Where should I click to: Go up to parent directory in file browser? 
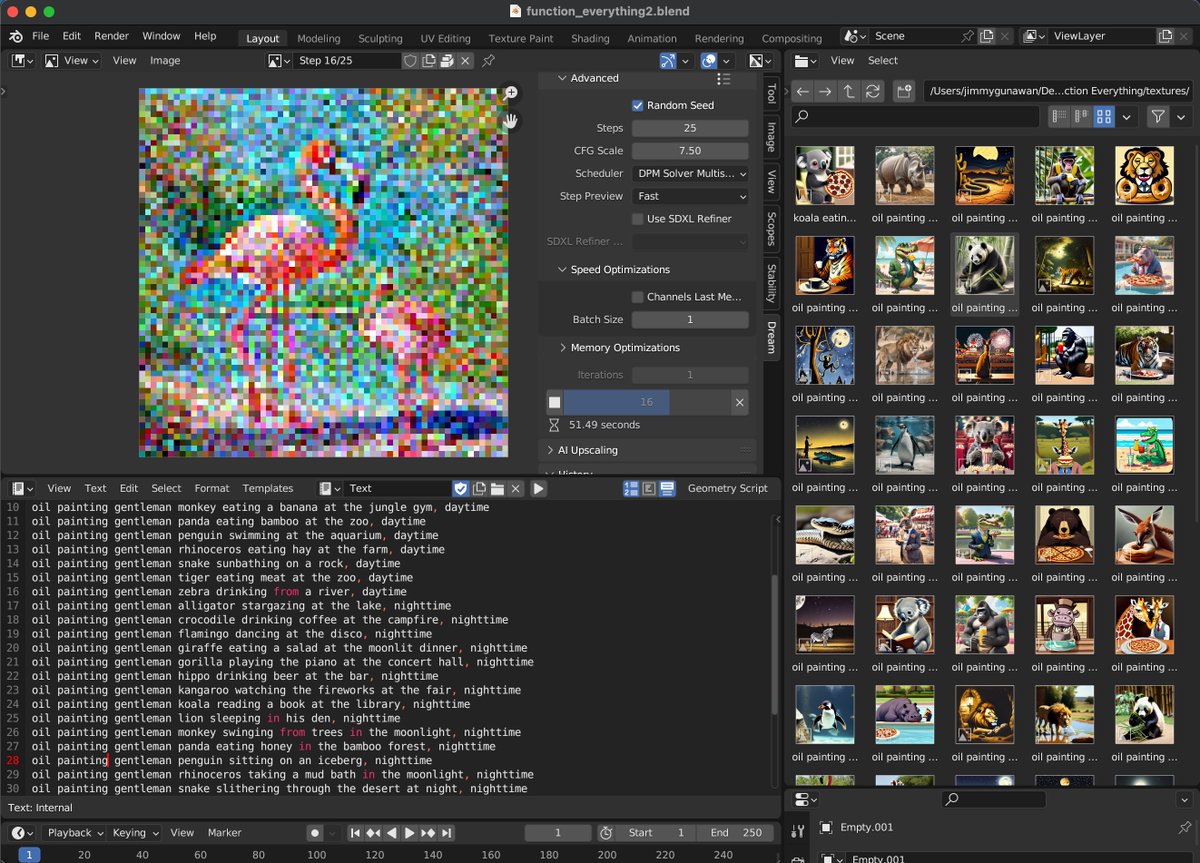coord(849,91)
